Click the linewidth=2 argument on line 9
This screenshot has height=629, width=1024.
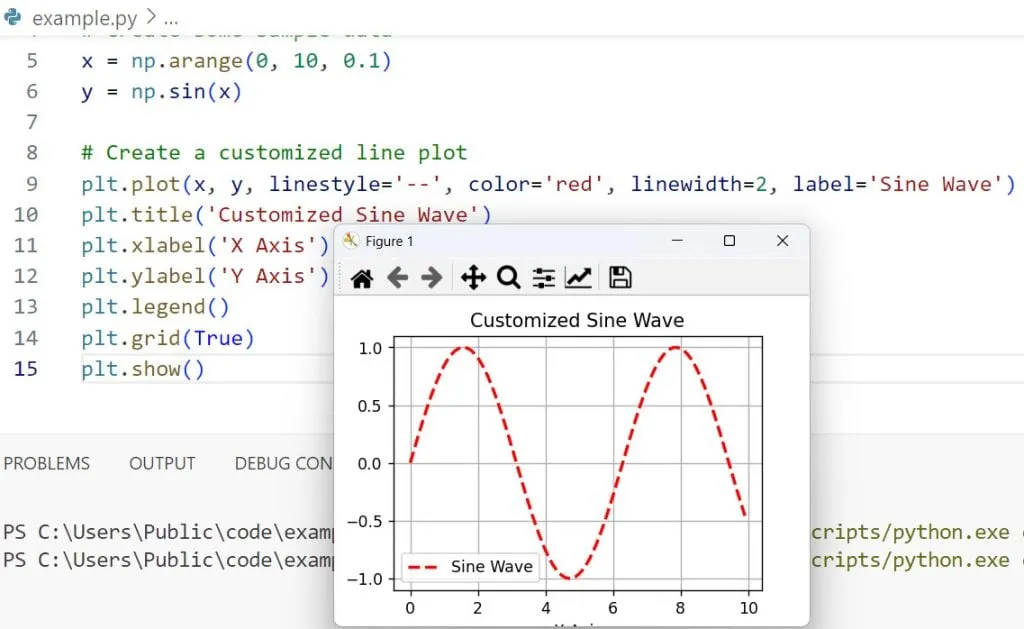click(698, 184)
